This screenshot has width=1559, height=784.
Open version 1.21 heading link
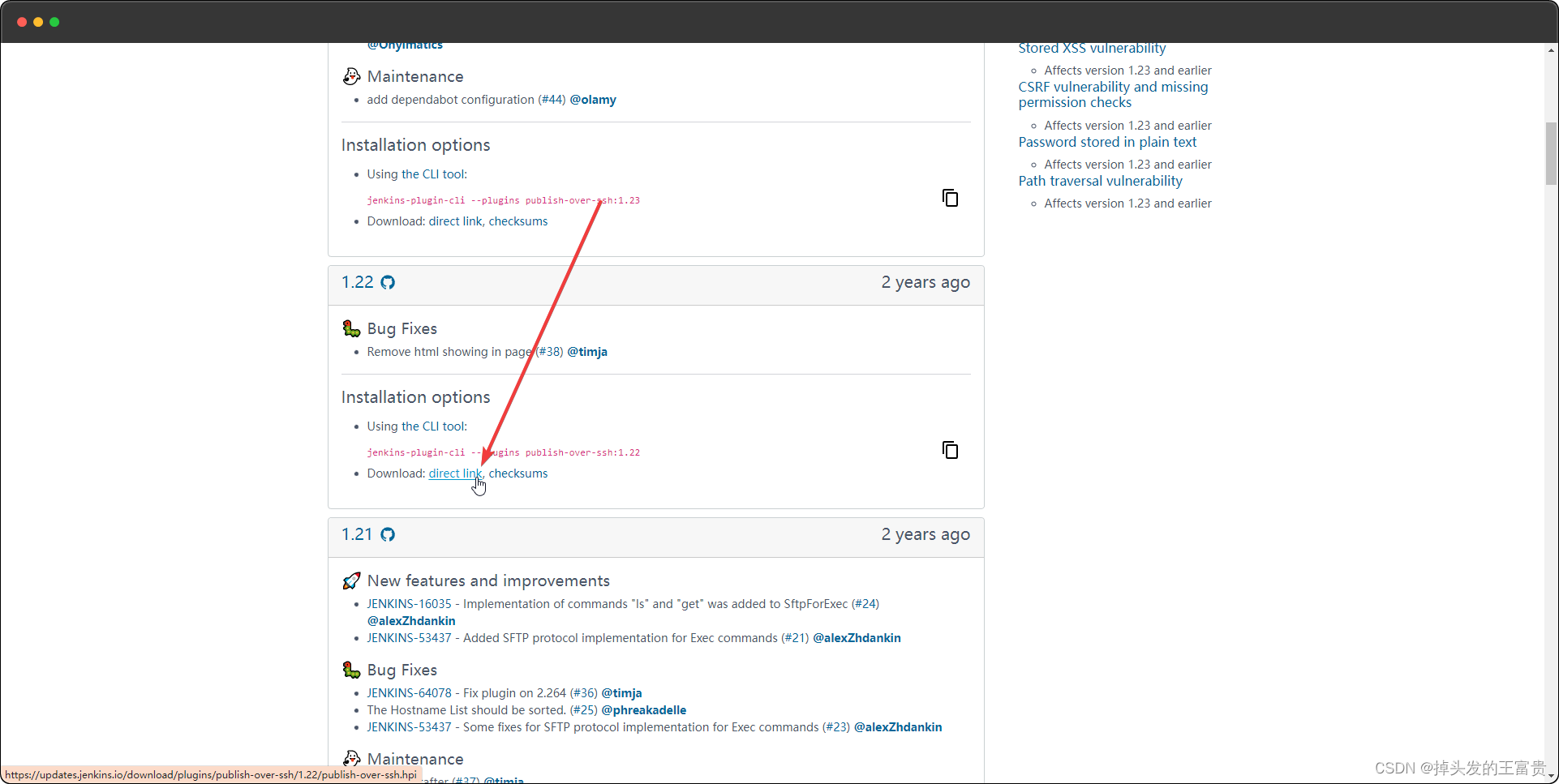[x=357, y=534]
